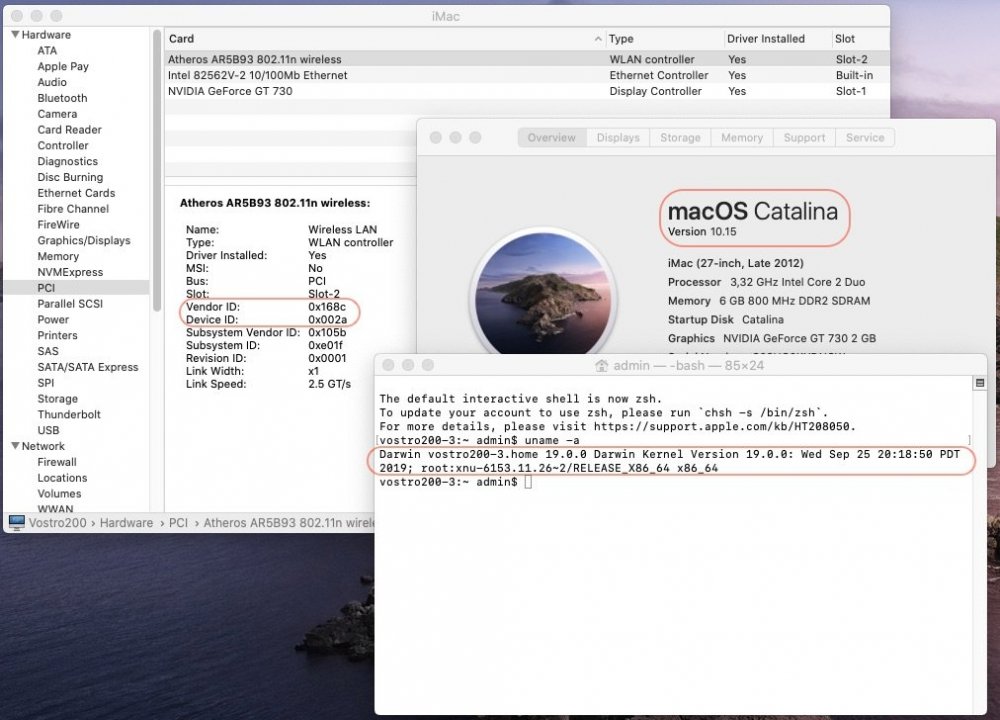The width and height of the screenshot is (1000, 720).
Task: Collapse the Hardware section in sidebar
Action: pos(15,35)
